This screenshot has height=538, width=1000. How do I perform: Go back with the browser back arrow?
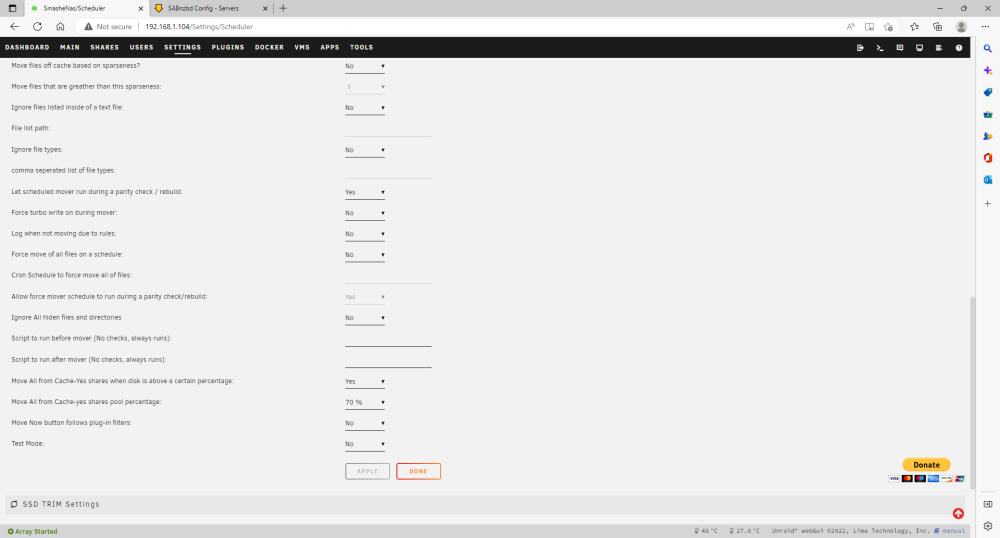point(14,27)
